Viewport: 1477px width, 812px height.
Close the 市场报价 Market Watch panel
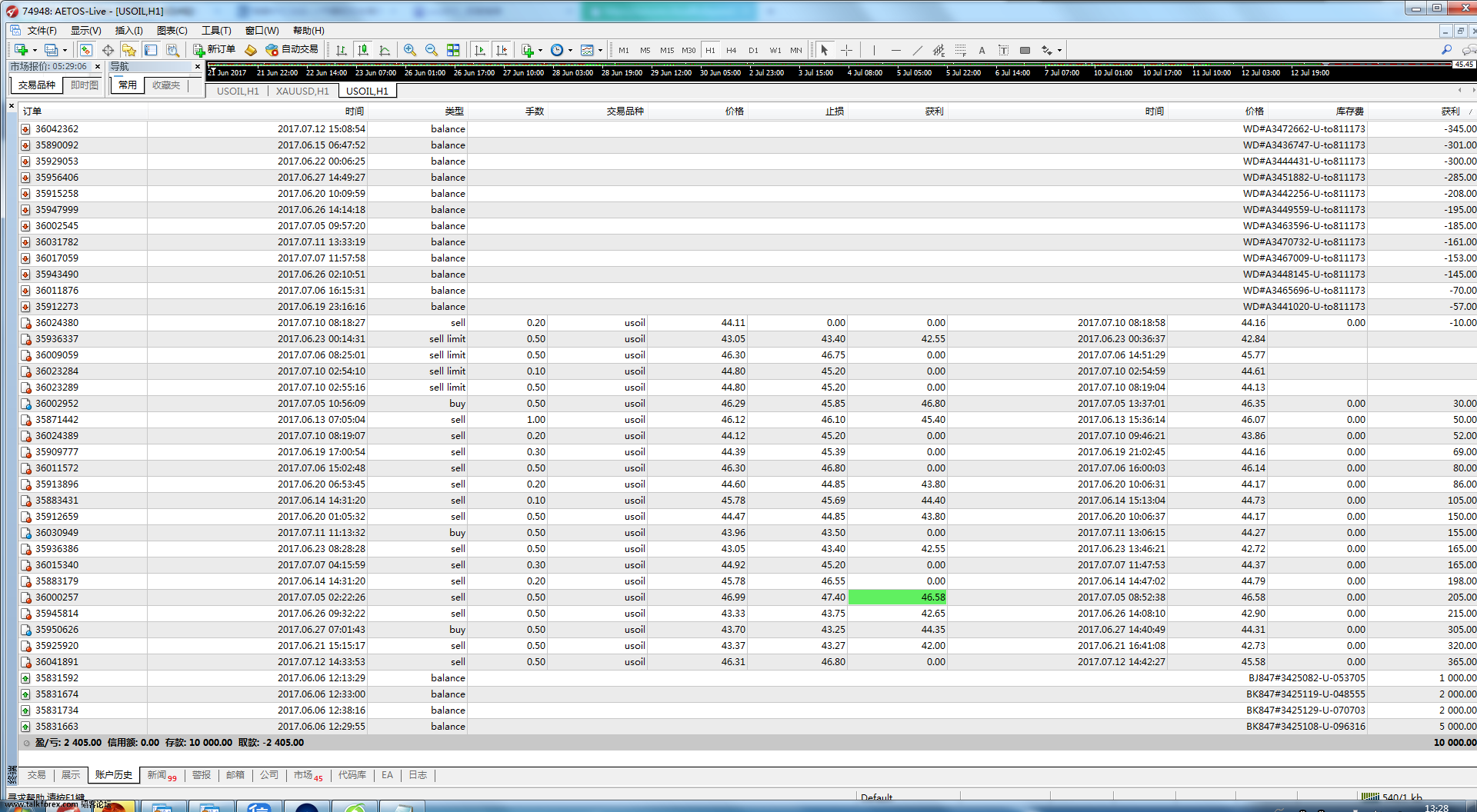tap(97, 67)
